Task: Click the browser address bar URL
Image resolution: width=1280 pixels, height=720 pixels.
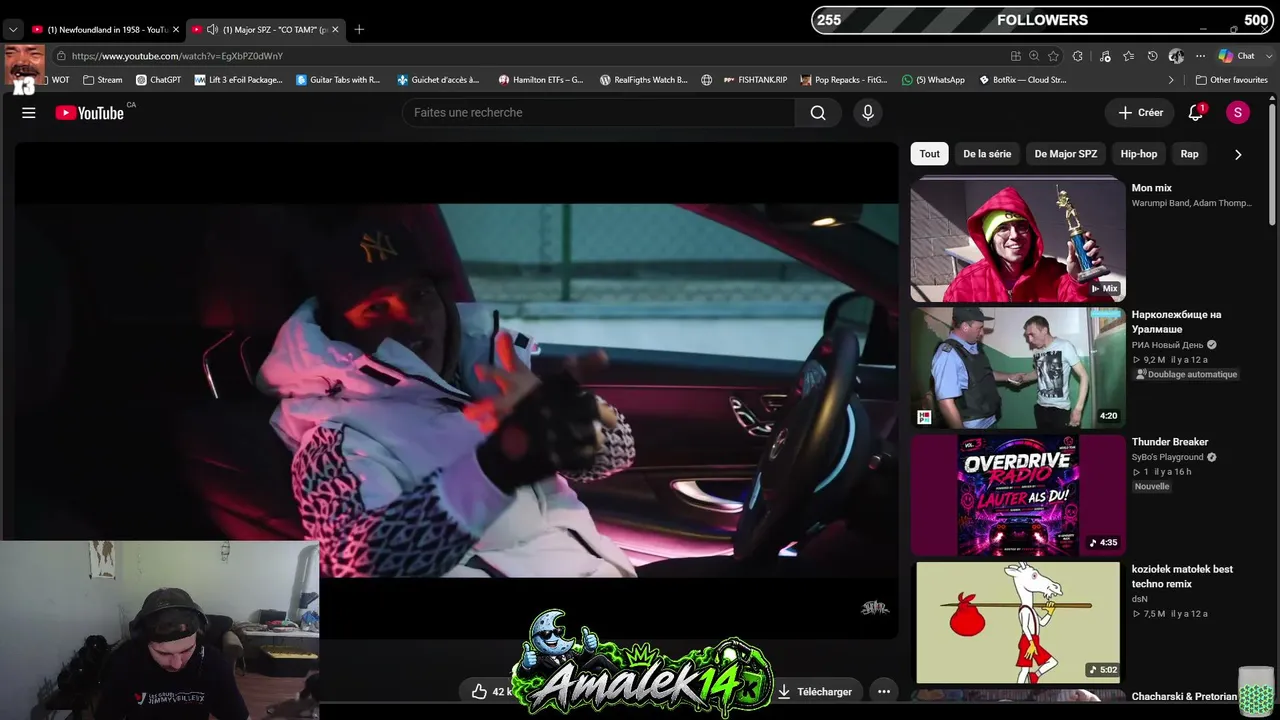Action: tap(178, 56)
